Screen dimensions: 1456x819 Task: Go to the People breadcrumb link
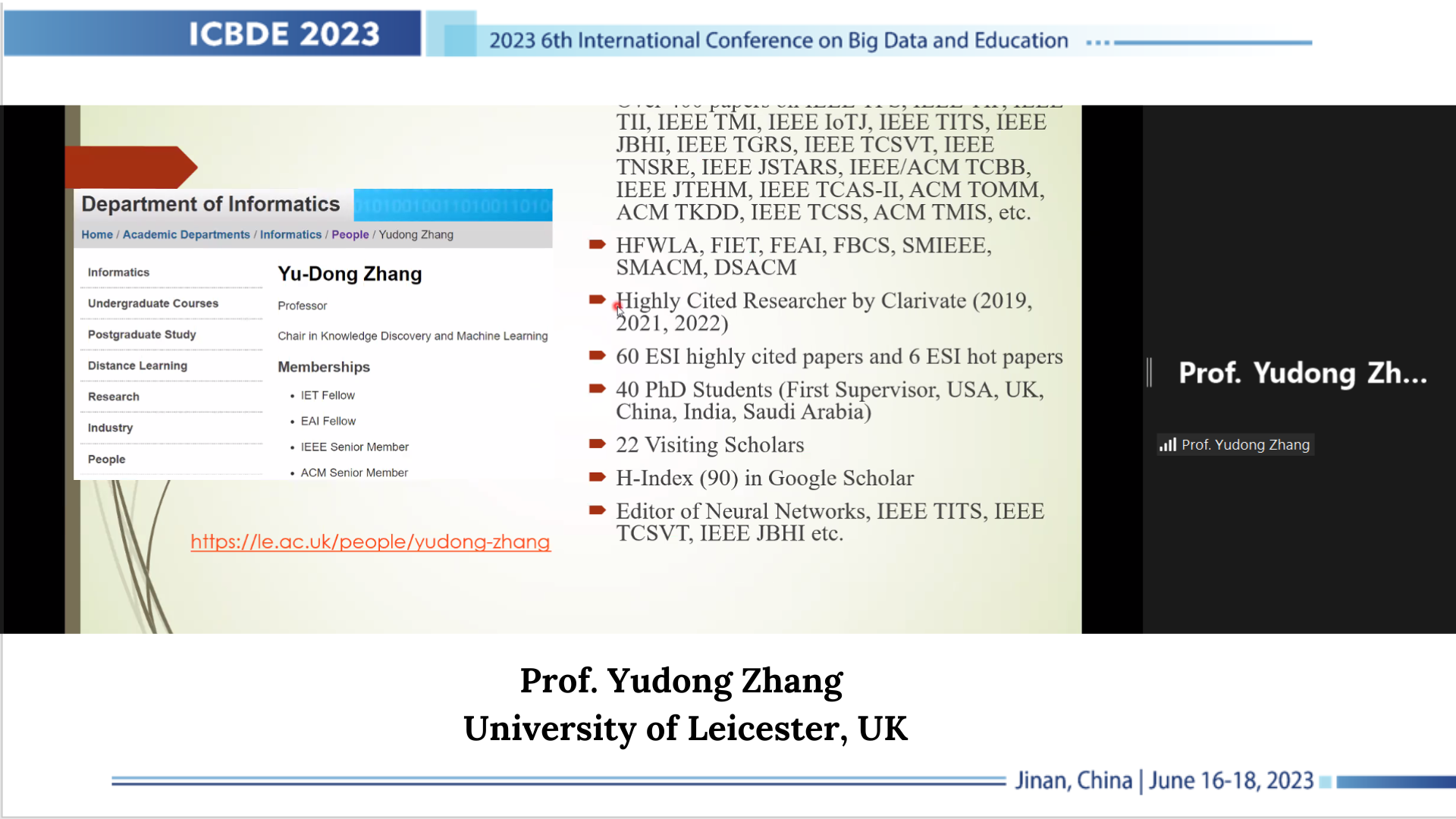pyautogui.click(x=350, y=235)
